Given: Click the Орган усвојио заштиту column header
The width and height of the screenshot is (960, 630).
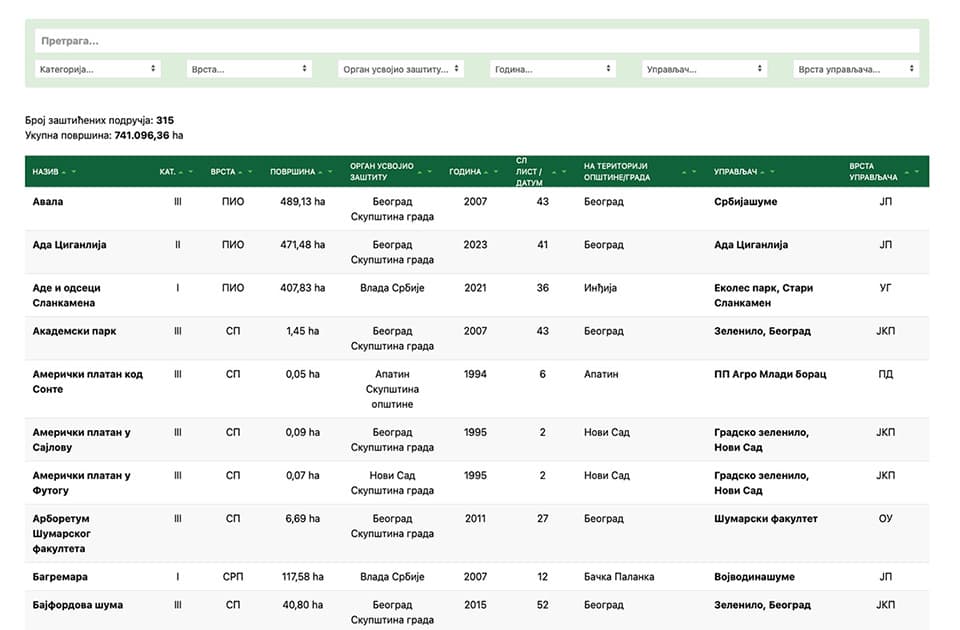Looking at the screenshot, I should [x=381, y=172].
